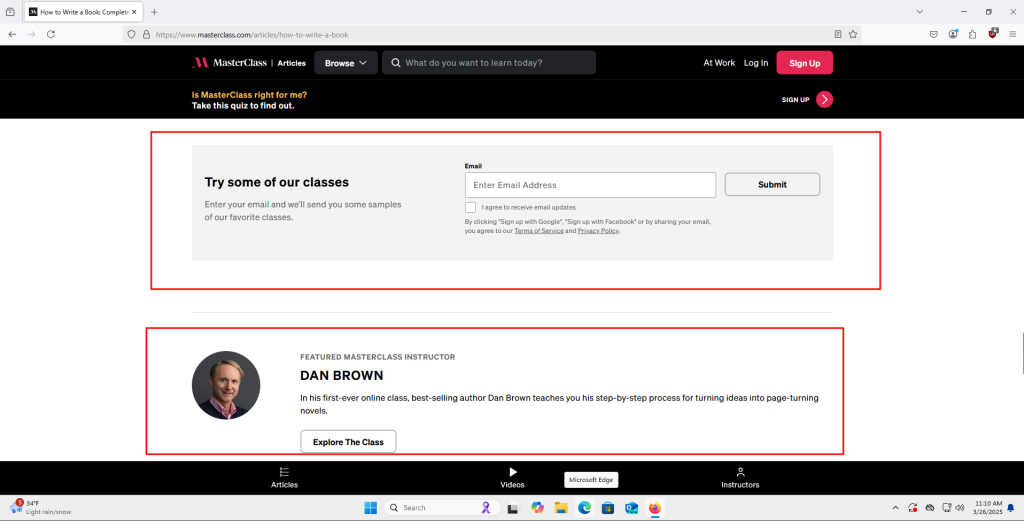Screen dimensions: 1024x521
Task: Open the Privacy Policy link
Action: click(598, 231)
